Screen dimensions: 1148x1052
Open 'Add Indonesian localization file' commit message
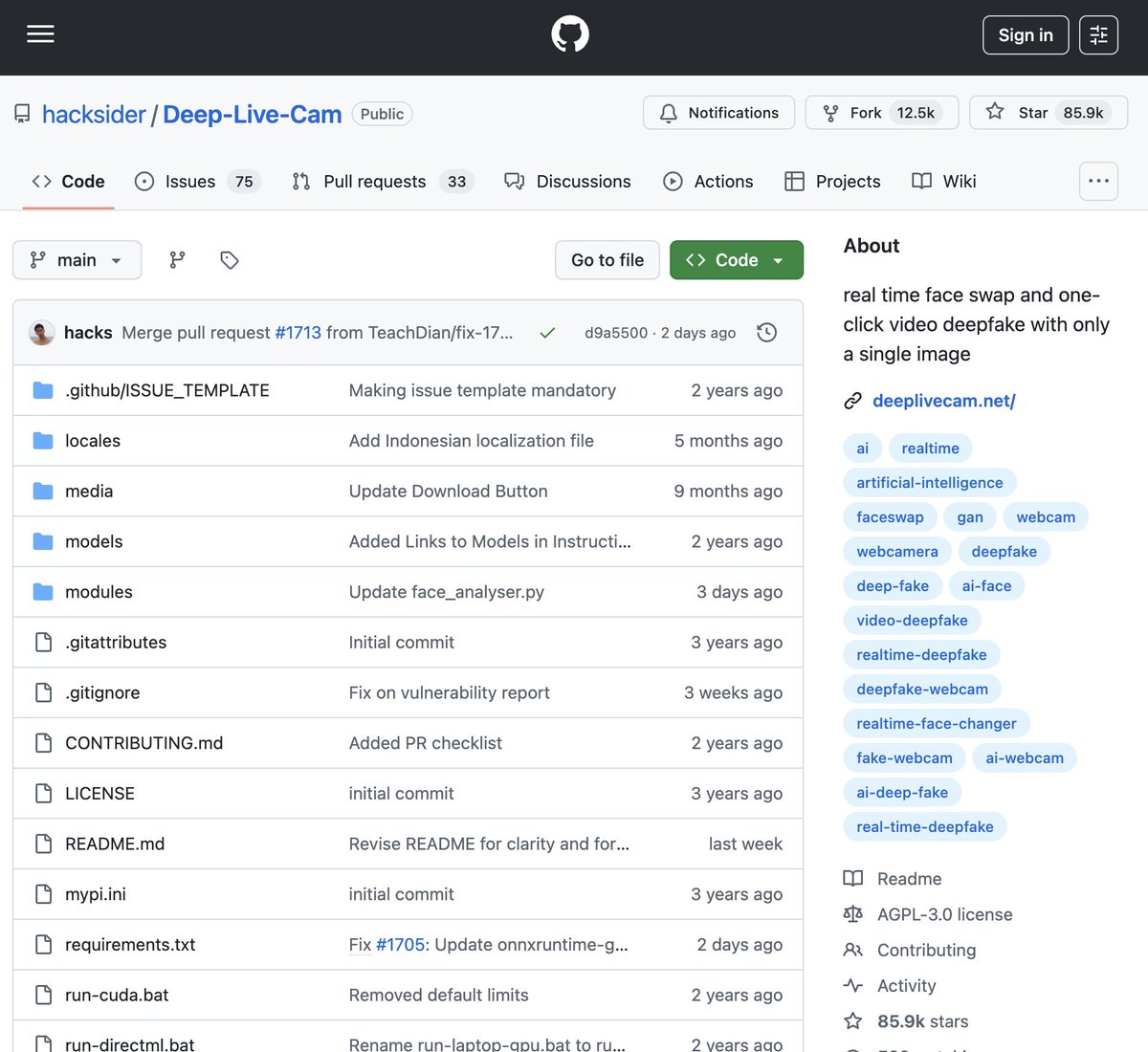472,441
